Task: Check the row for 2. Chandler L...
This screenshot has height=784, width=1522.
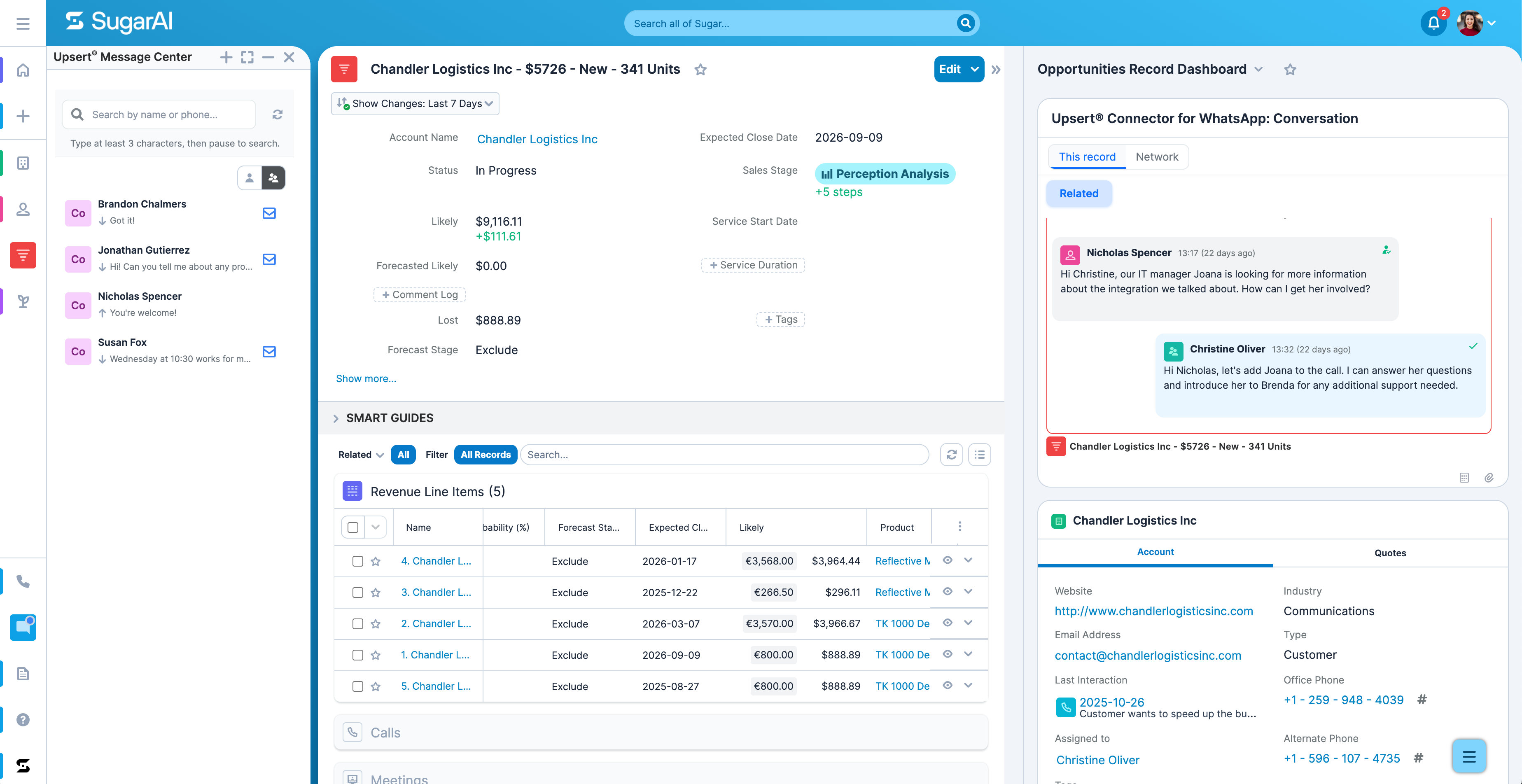Action: (357, 623)
